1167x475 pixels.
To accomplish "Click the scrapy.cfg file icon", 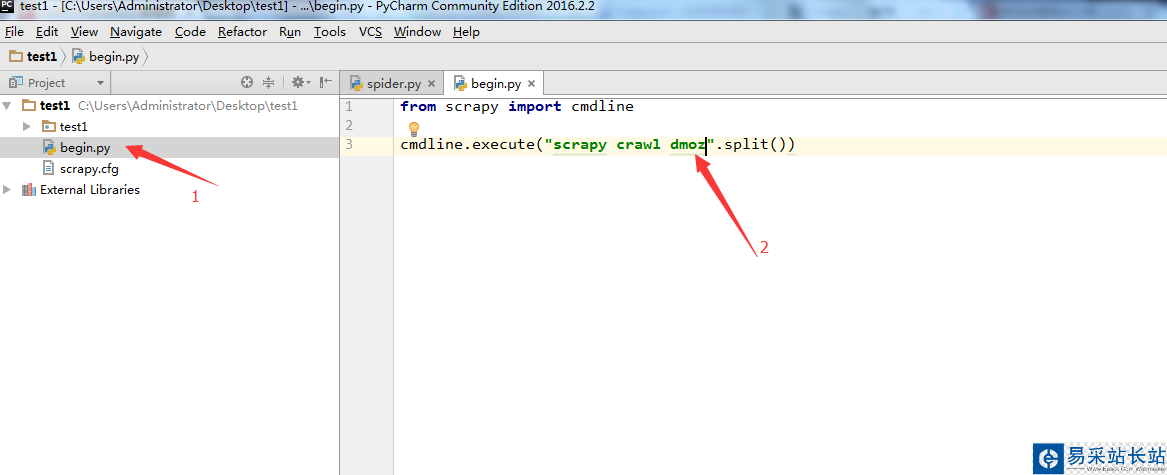I will pyautogui.click(x=48, y=168).
